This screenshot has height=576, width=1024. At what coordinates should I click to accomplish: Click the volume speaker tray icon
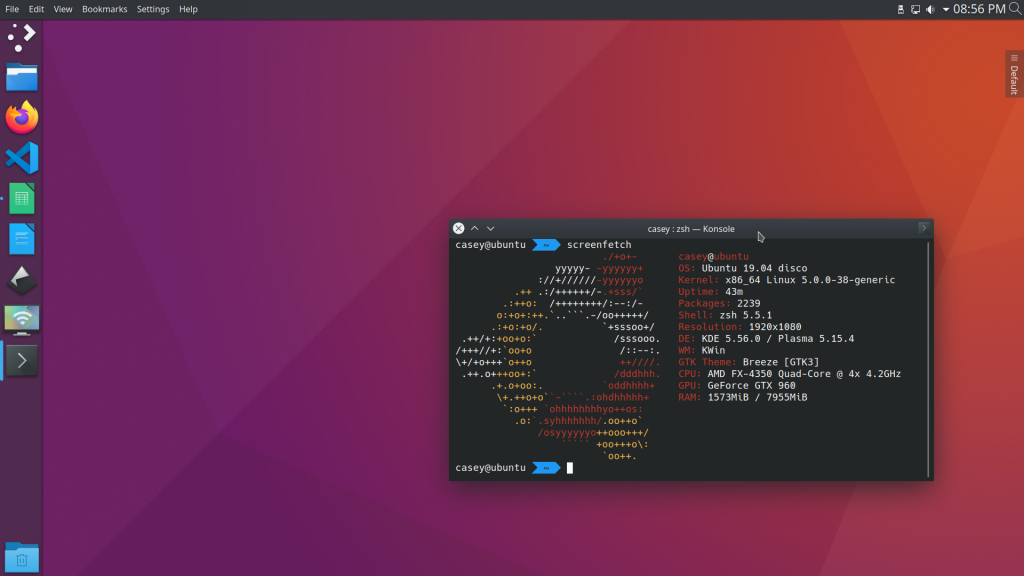(x=930, y=9)
